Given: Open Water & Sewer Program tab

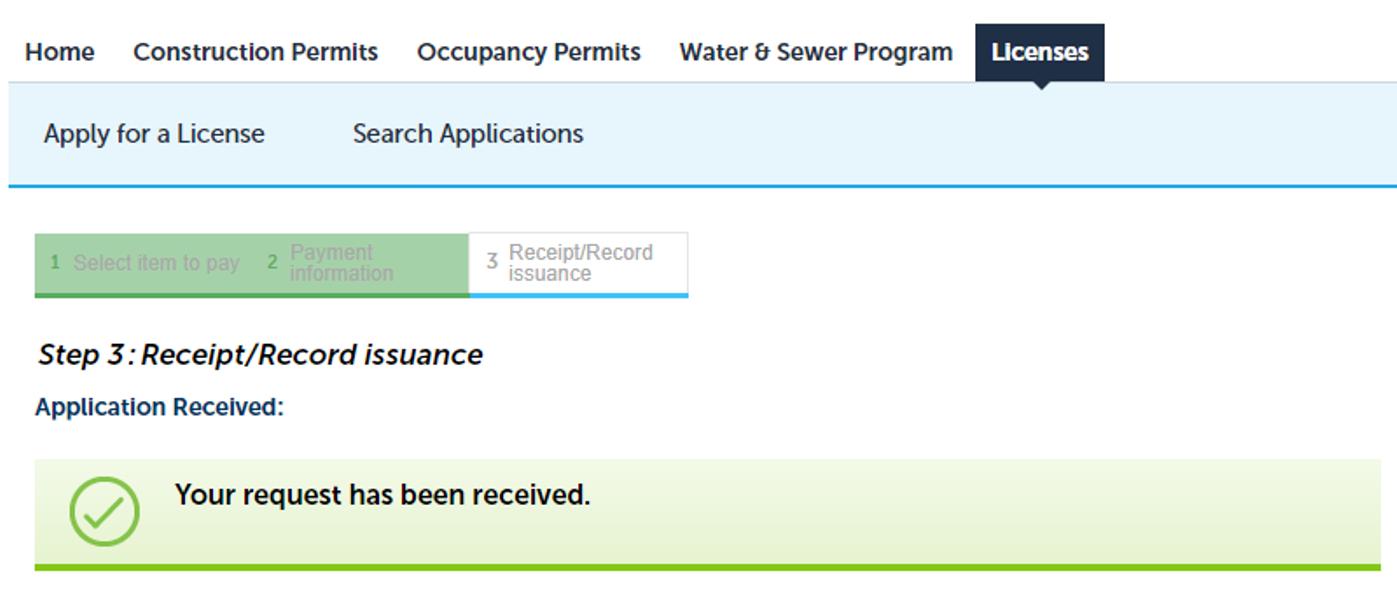Looking at the screenshot, I should click(816, 52).
